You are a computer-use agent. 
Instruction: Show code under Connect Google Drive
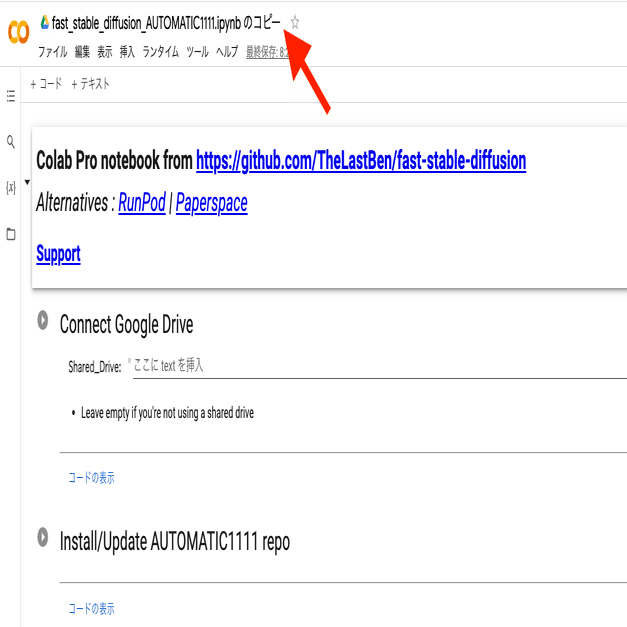(x=92, y=477)
